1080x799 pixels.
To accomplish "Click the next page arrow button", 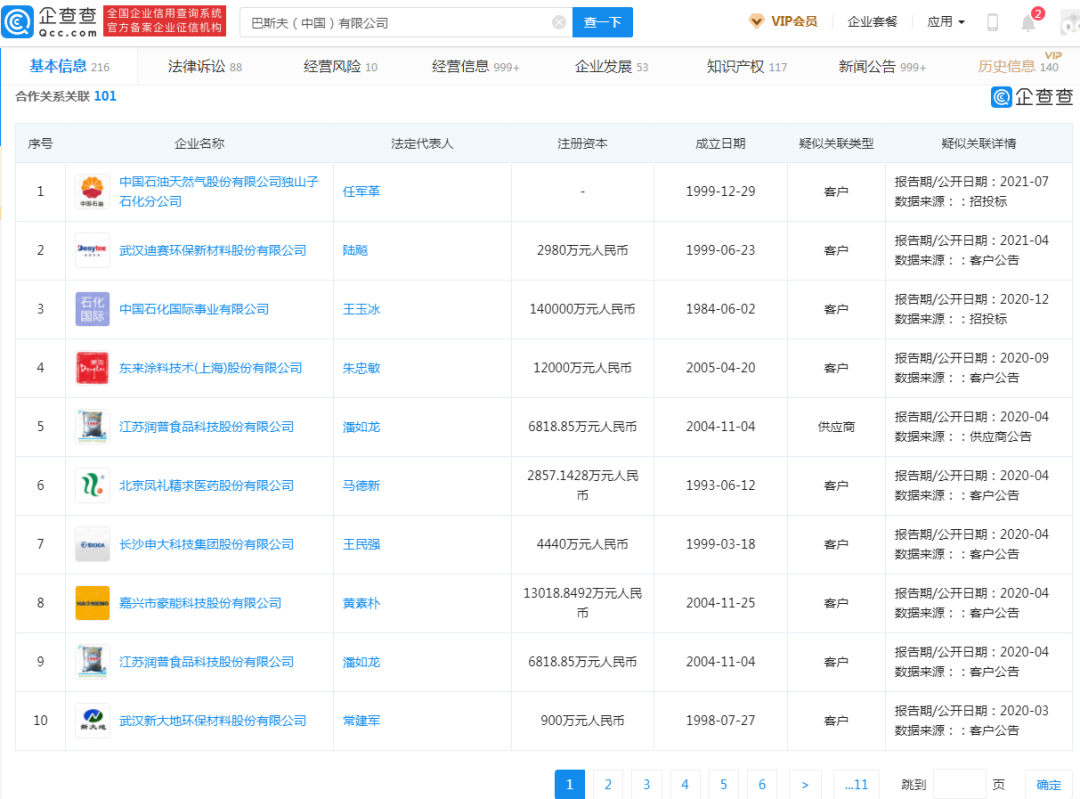I will [x=804, y=785].
